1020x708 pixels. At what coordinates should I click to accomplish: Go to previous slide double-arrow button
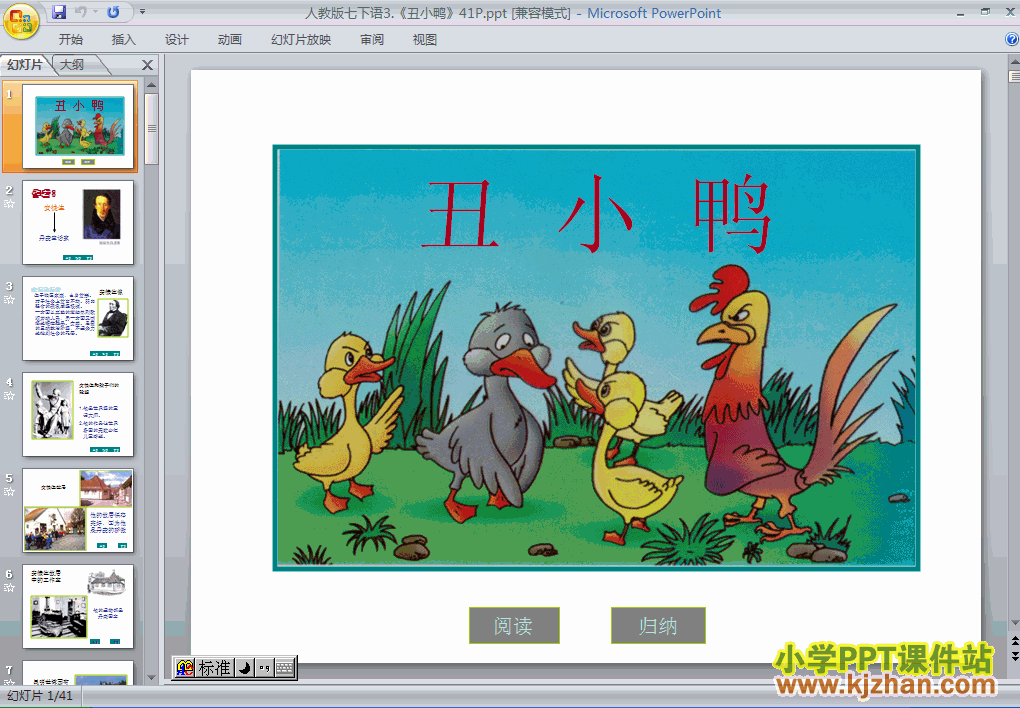coord(1013,643)
